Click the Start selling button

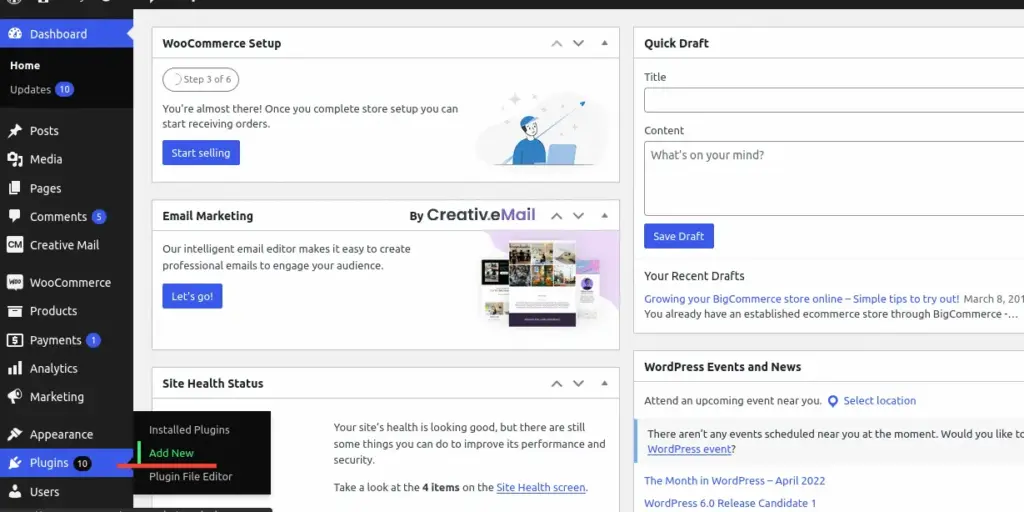coord(201,153)
